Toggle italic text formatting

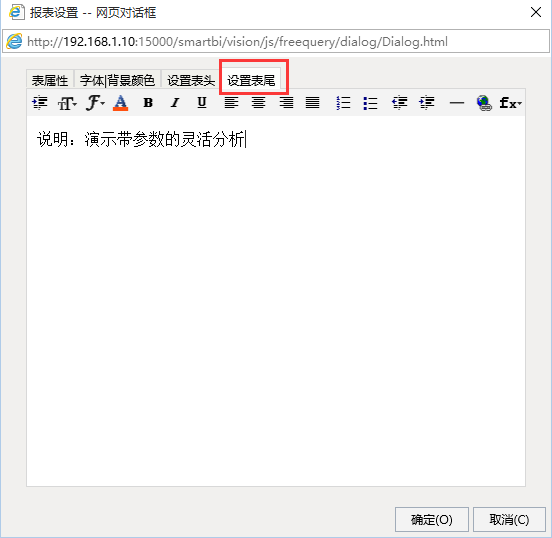(175, 103)
